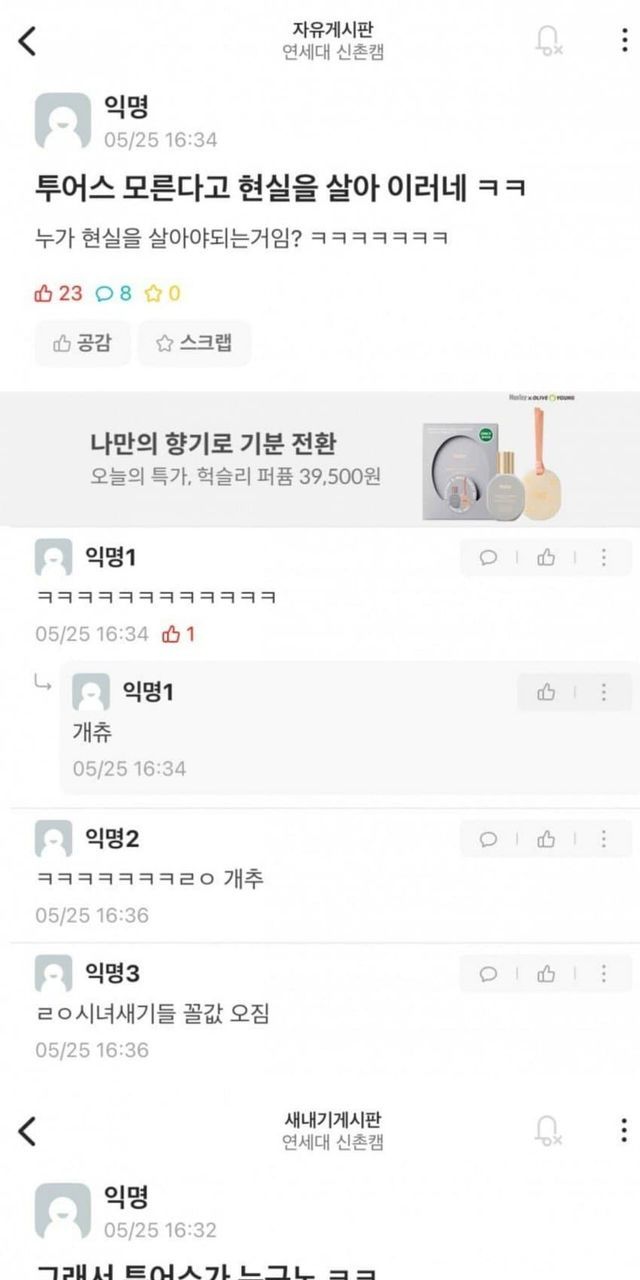Like 익명1's top comment
The height and width of the screenshot is (1280, 640).
(x=546, y=558)
